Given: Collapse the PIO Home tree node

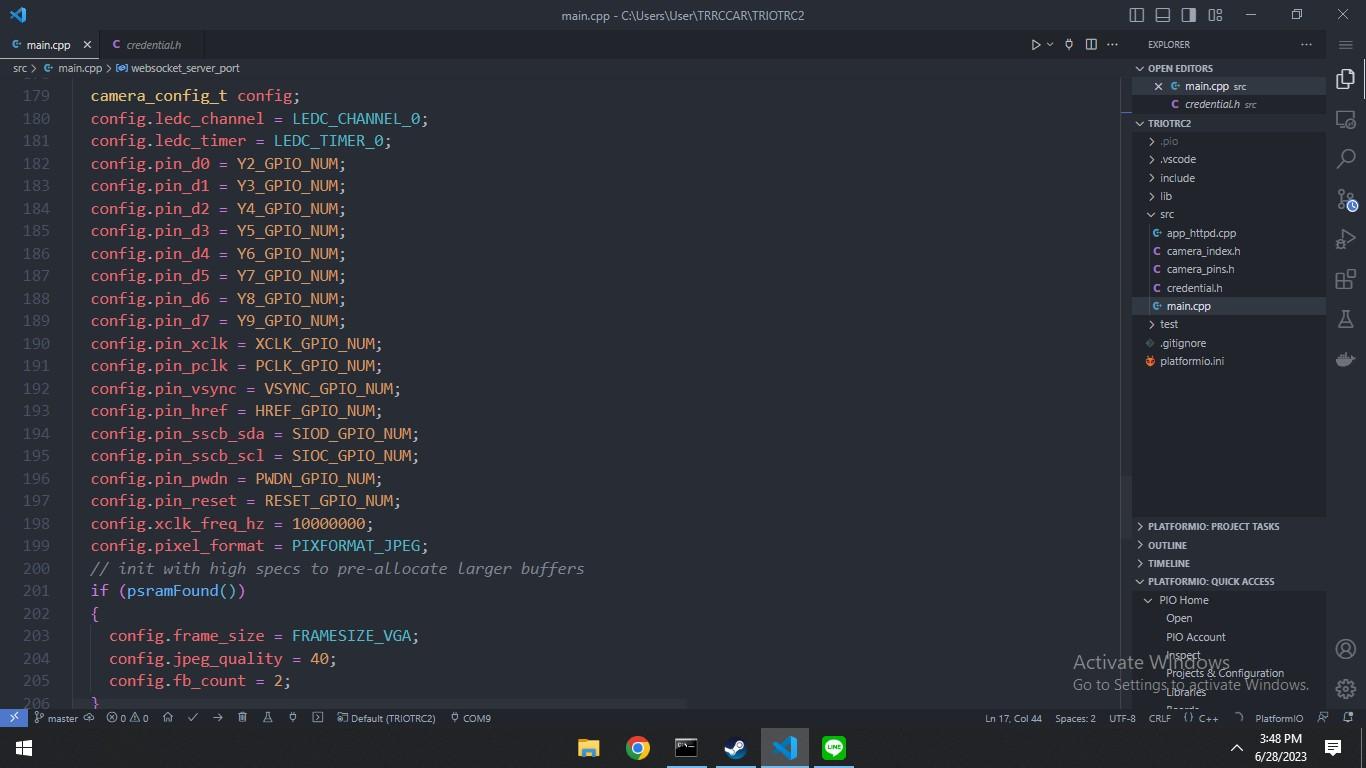Looking at the screenshot, I should [x=1229, y=600].
